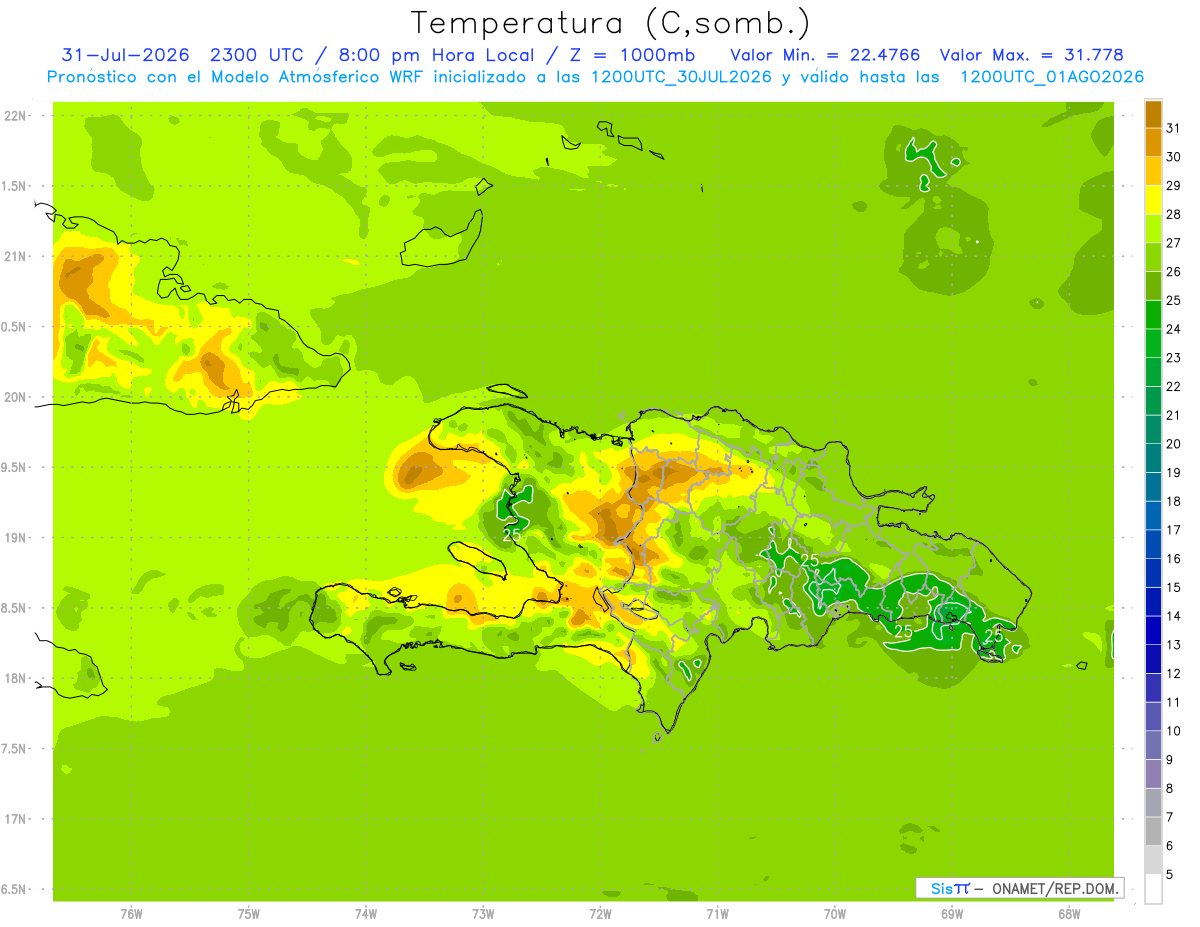The image size is (1200, 927).
Task: Click the '2300 UTC' time label
Action: tap(257, 55)
